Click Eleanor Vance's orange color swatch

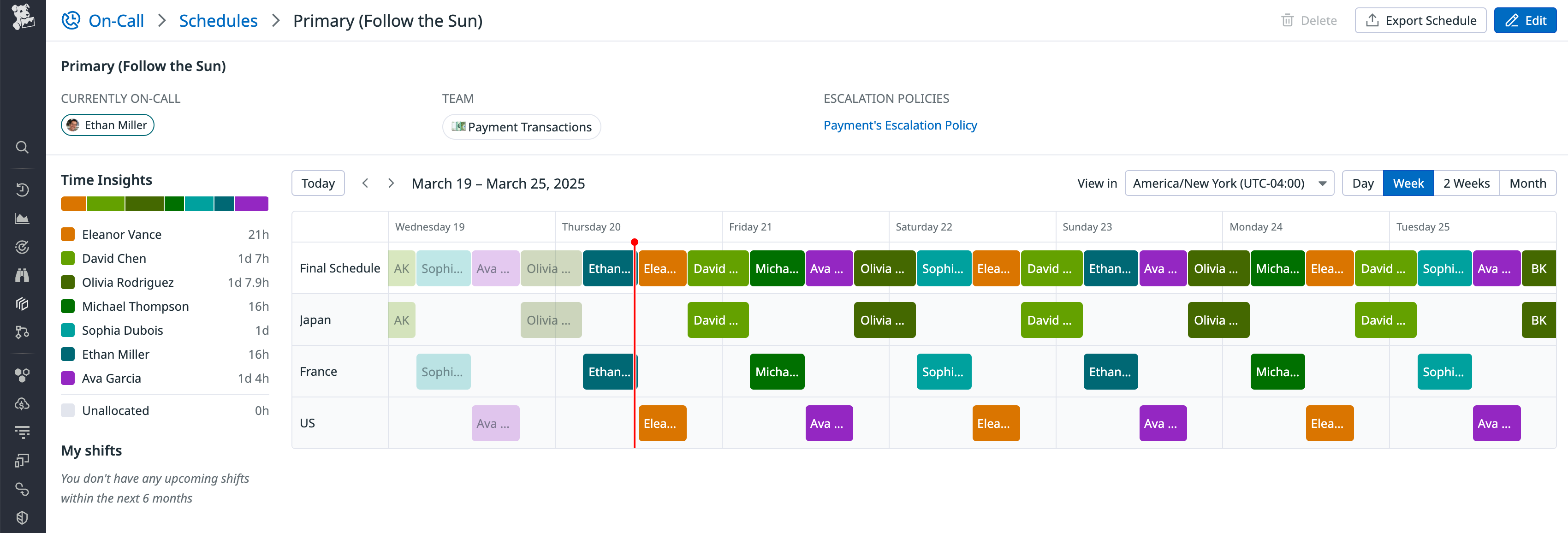69,234
